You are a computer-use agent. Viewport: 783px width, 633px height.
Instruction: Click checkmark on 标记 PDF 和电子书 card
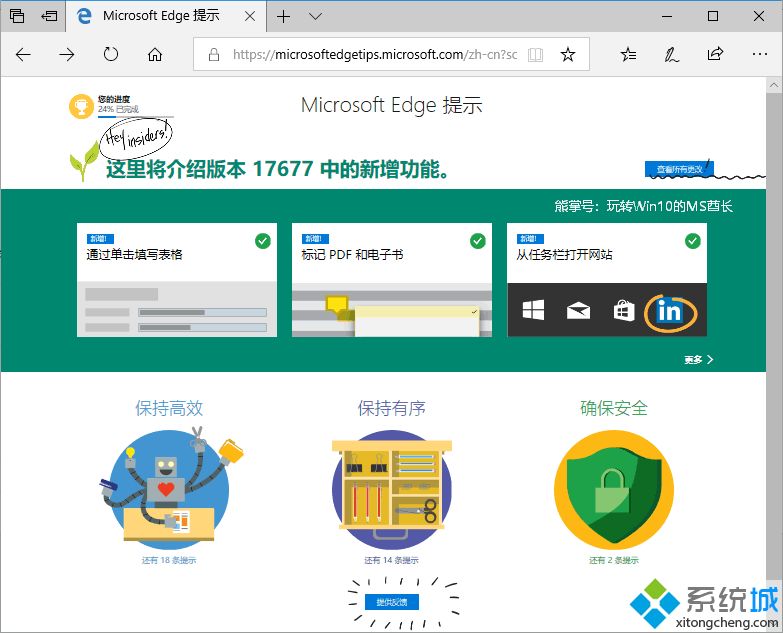click(x=478, y=241)
